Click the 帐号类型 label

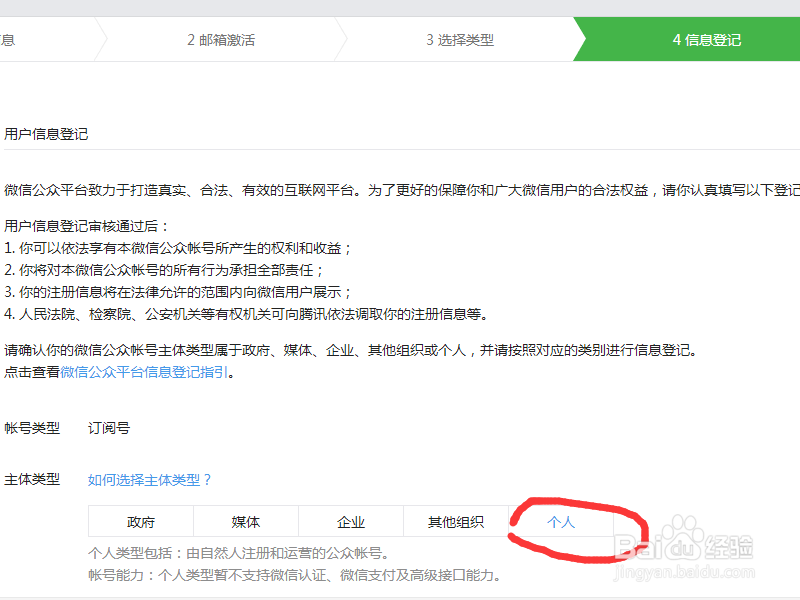[x=32, y=428]
